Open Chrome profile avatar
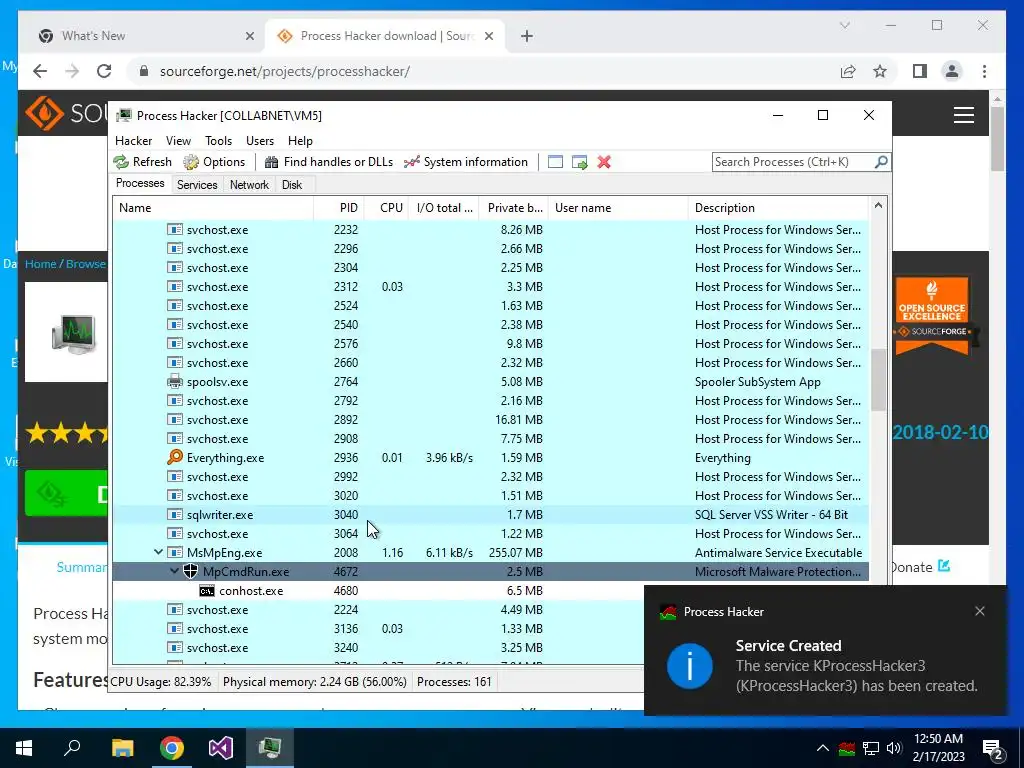Viewport: 1024px width, 768px height. click(952, 71)
